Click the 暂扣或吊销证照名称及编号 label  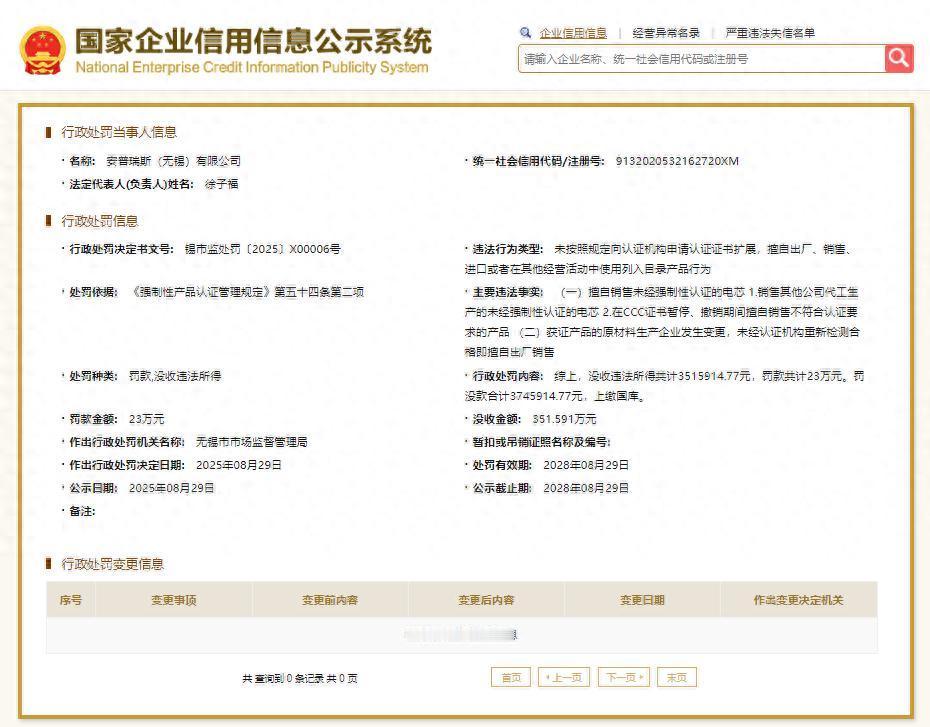click(541, 442)
